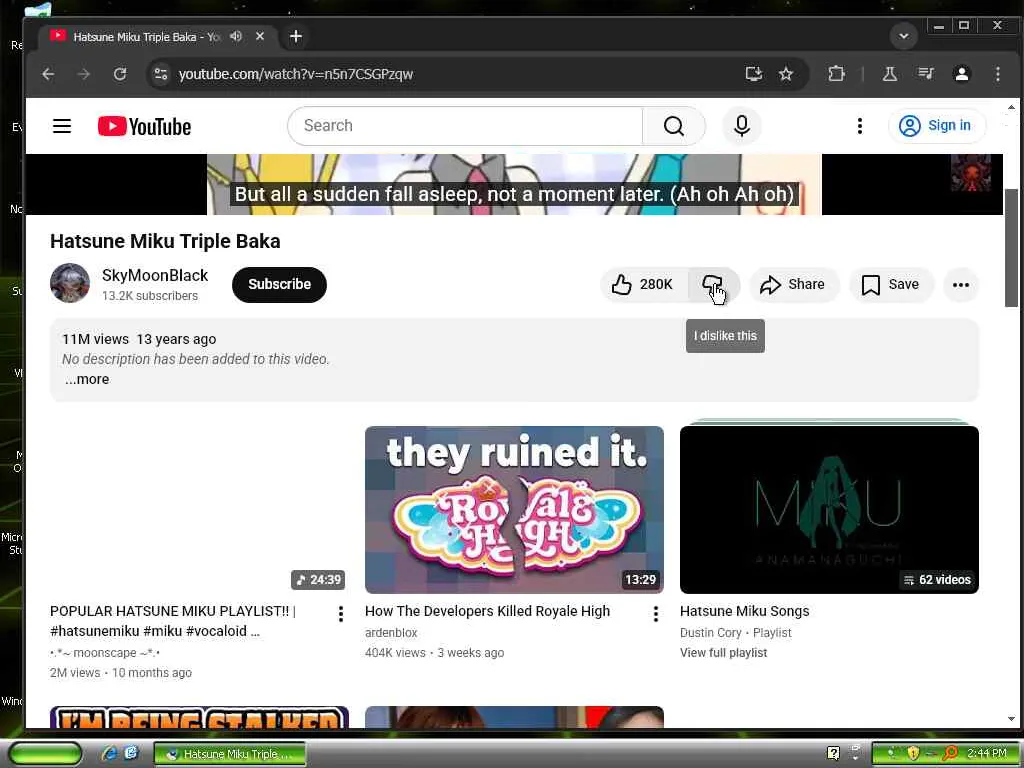The height and width of the screenshot is (768, 1024).
Task: Click the taskbar clock 2:44 PM
Action: (x=986, y=754)
